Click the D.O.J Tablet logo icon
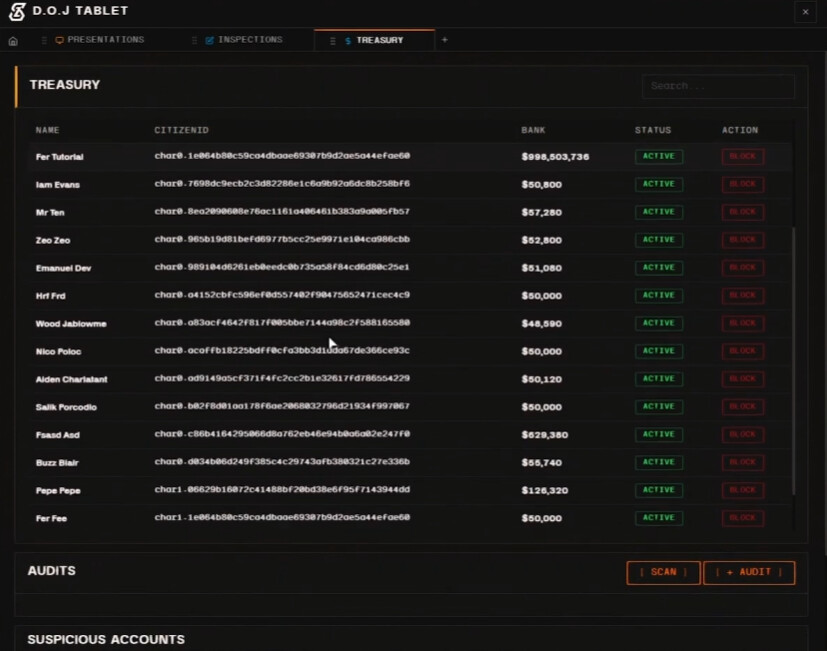Screen dimensions: 827x651 [17, 12]
